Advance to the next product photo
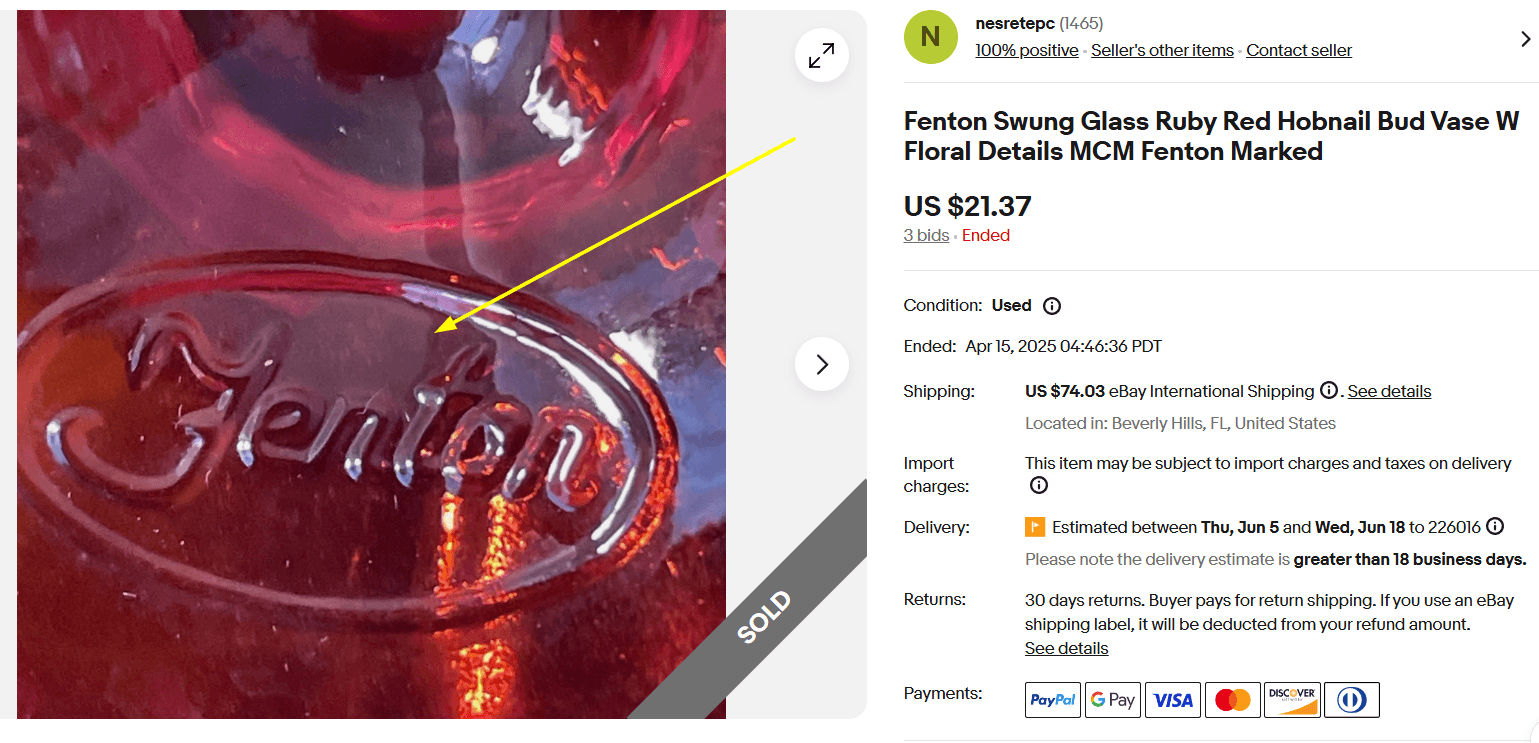This screenshot has height=743, width=1539. tap(821, 364)
